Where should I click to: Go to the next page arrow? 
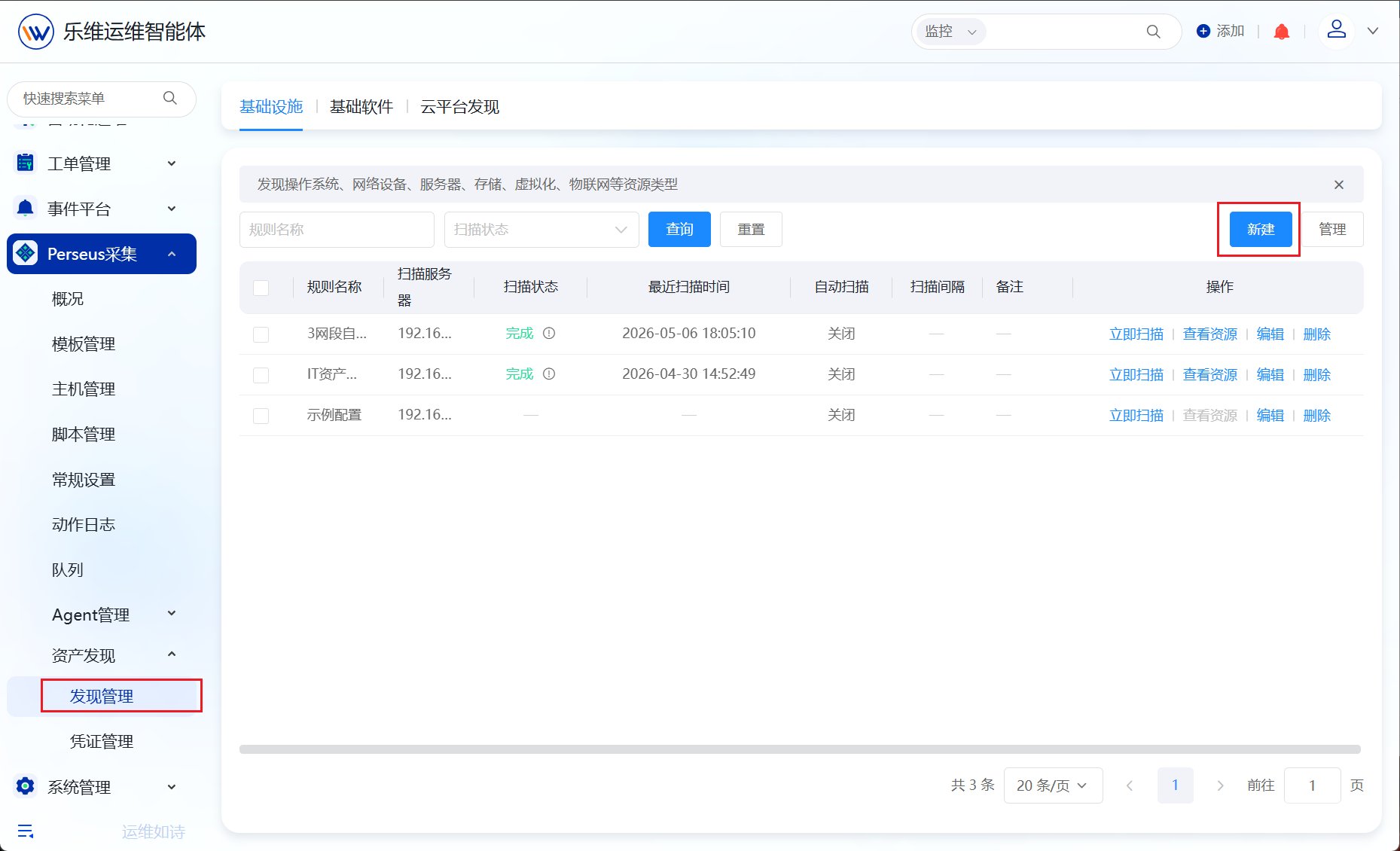(x=1220, y=785)
